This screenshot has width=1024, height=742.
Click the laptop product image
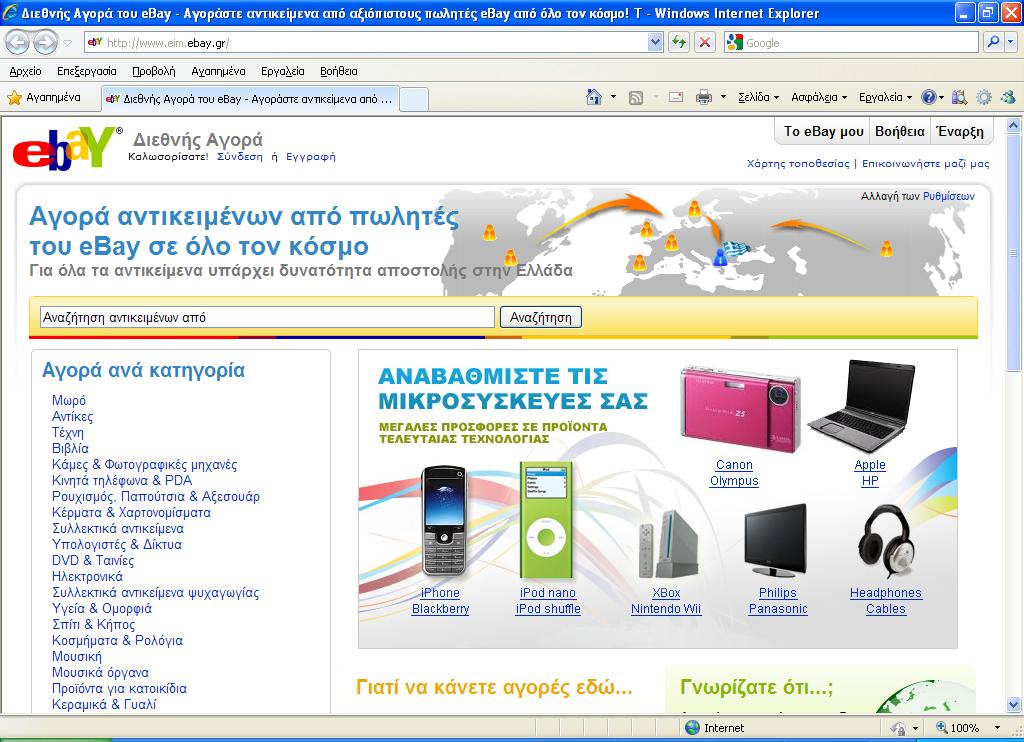862,407
